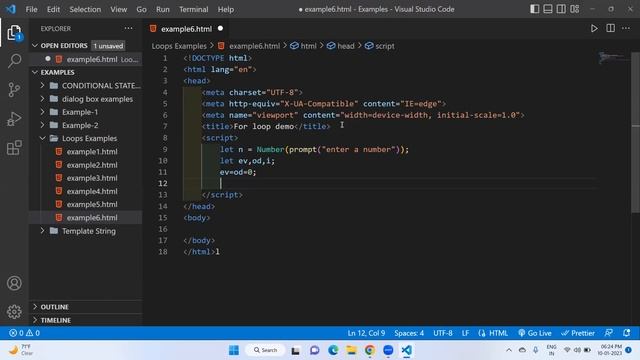Open the View menu

point(118,9)
